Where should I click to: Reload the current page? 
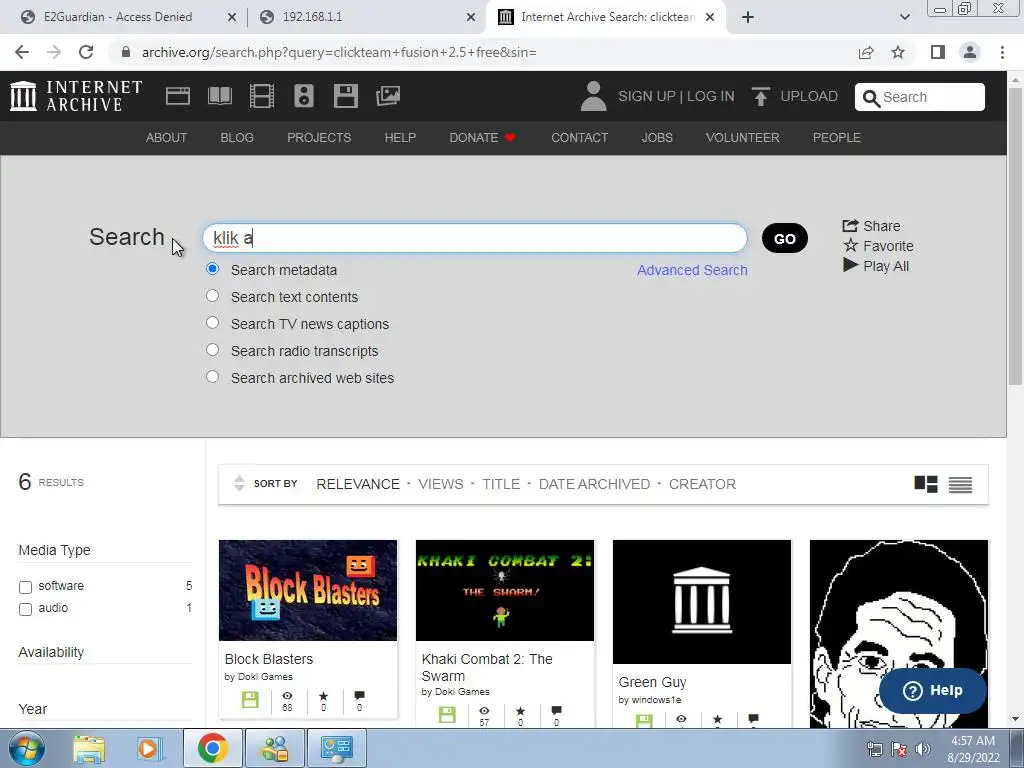pyautogui.click(x=86, y=52)
